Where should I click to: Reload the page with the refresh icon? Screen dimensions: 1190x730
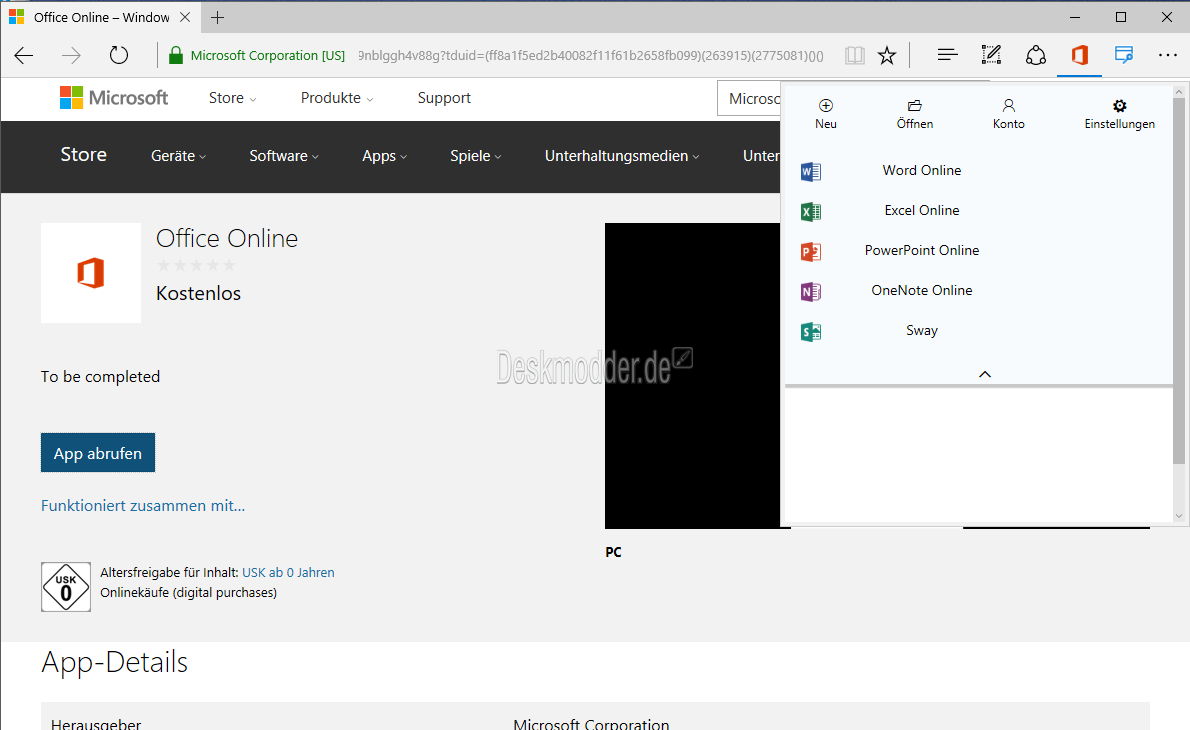tap(119, 55)
